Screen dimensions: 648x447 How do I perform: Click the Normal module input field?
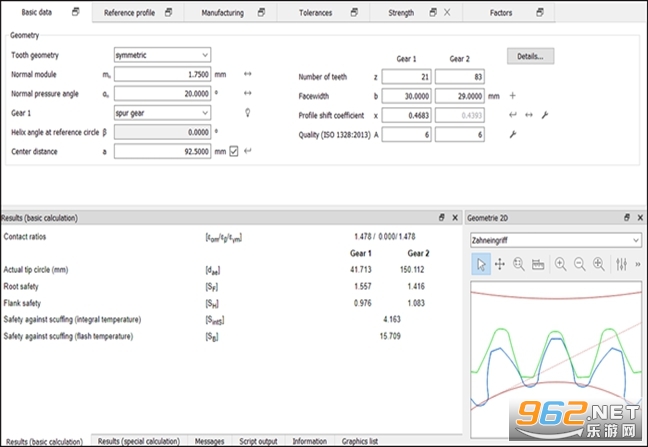162,74
